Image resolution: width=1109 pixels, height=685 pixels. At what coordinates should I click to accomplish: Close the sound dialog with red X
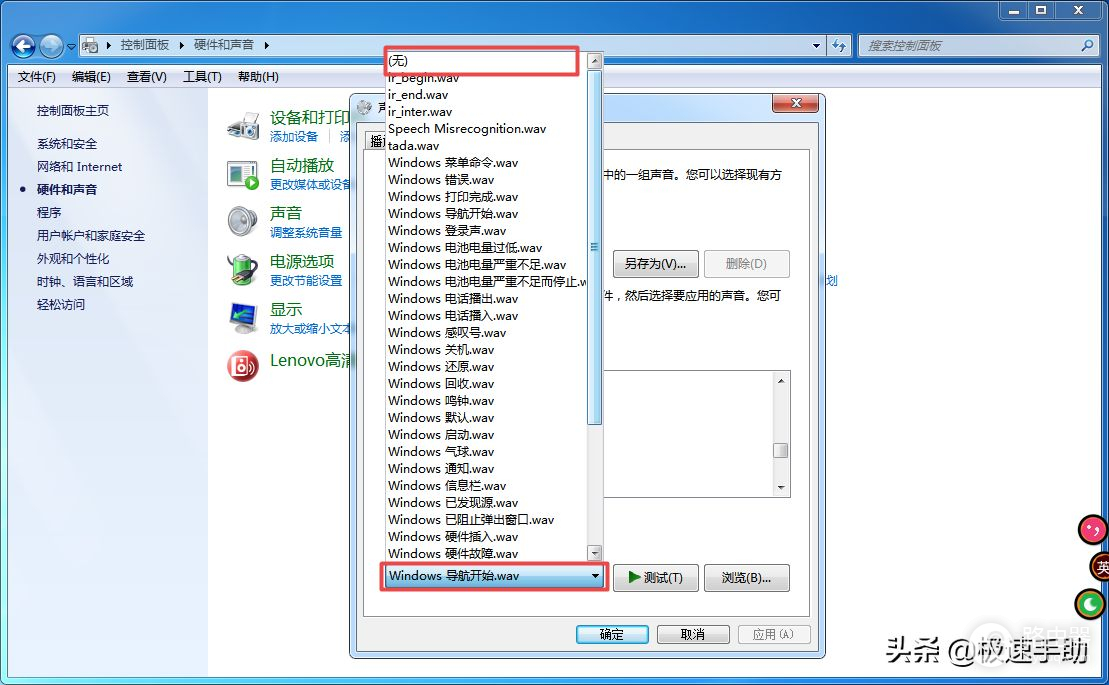[x=796, y=103]
